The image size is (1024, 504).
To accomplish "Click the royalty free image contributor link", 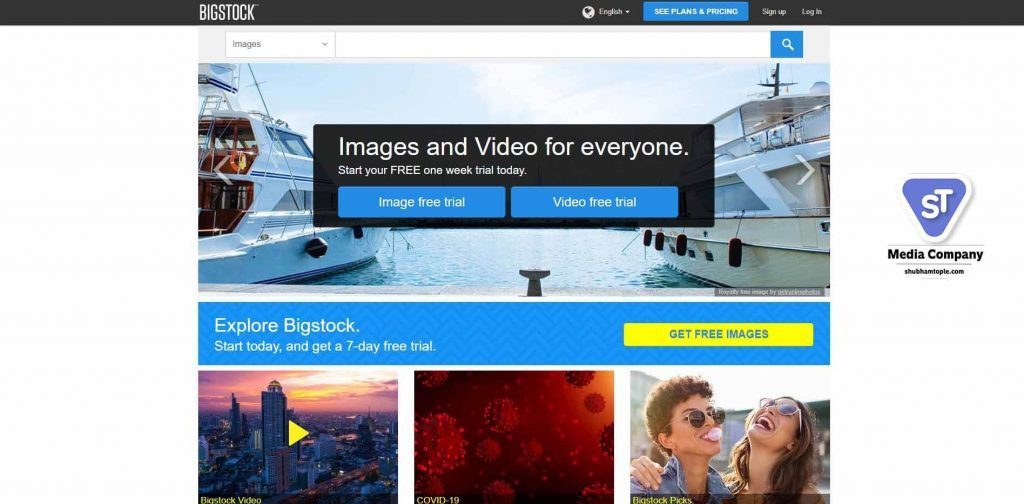I will point(799,292).
